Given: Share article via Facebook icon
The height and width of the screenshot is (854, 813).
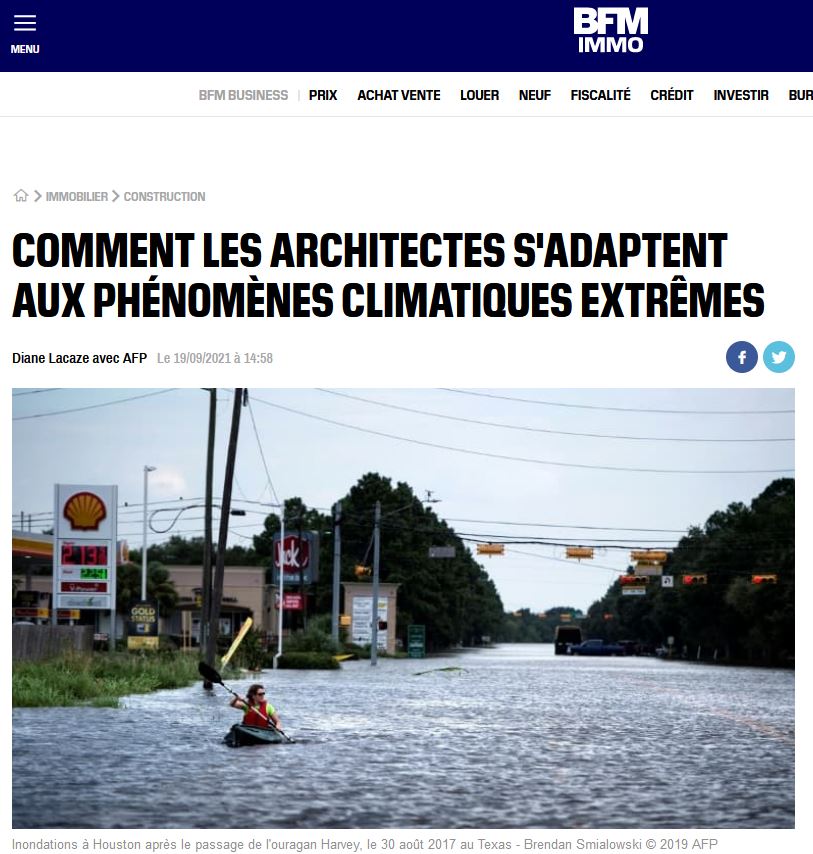Looking at the screenshot, I should [742, 357].
